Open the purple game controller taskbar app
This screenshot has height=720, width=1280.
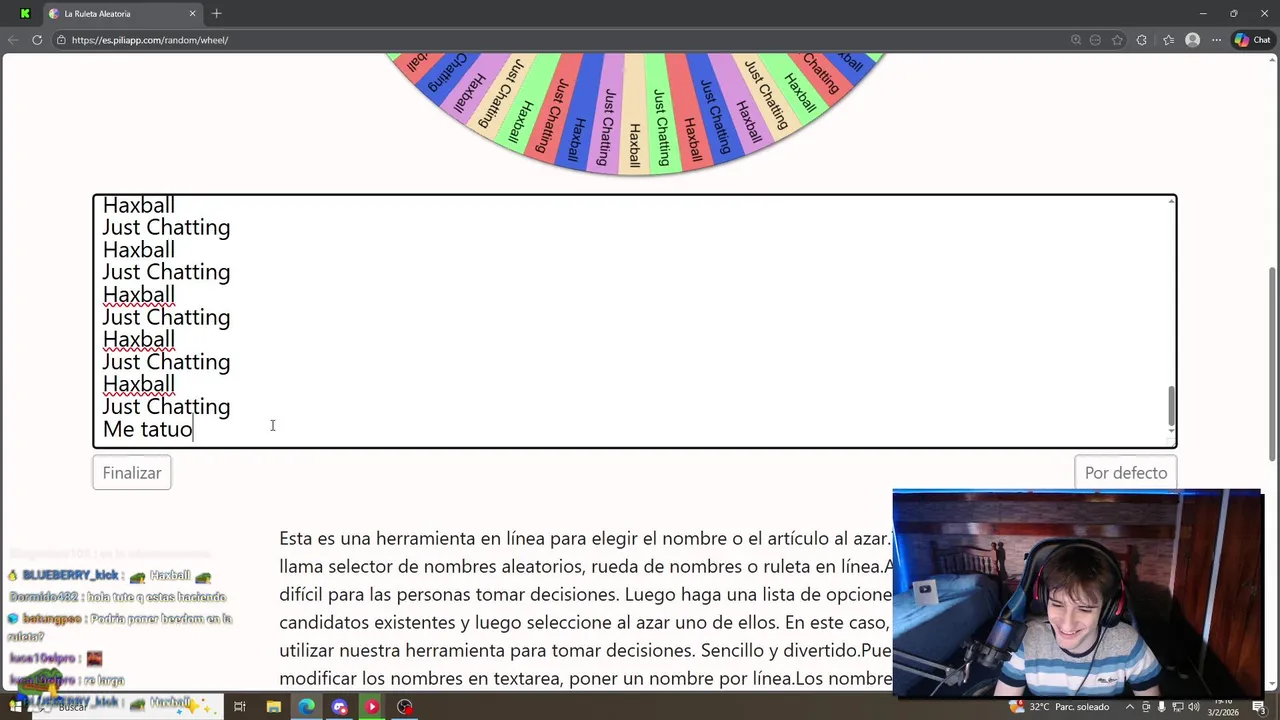coord(339,707)
